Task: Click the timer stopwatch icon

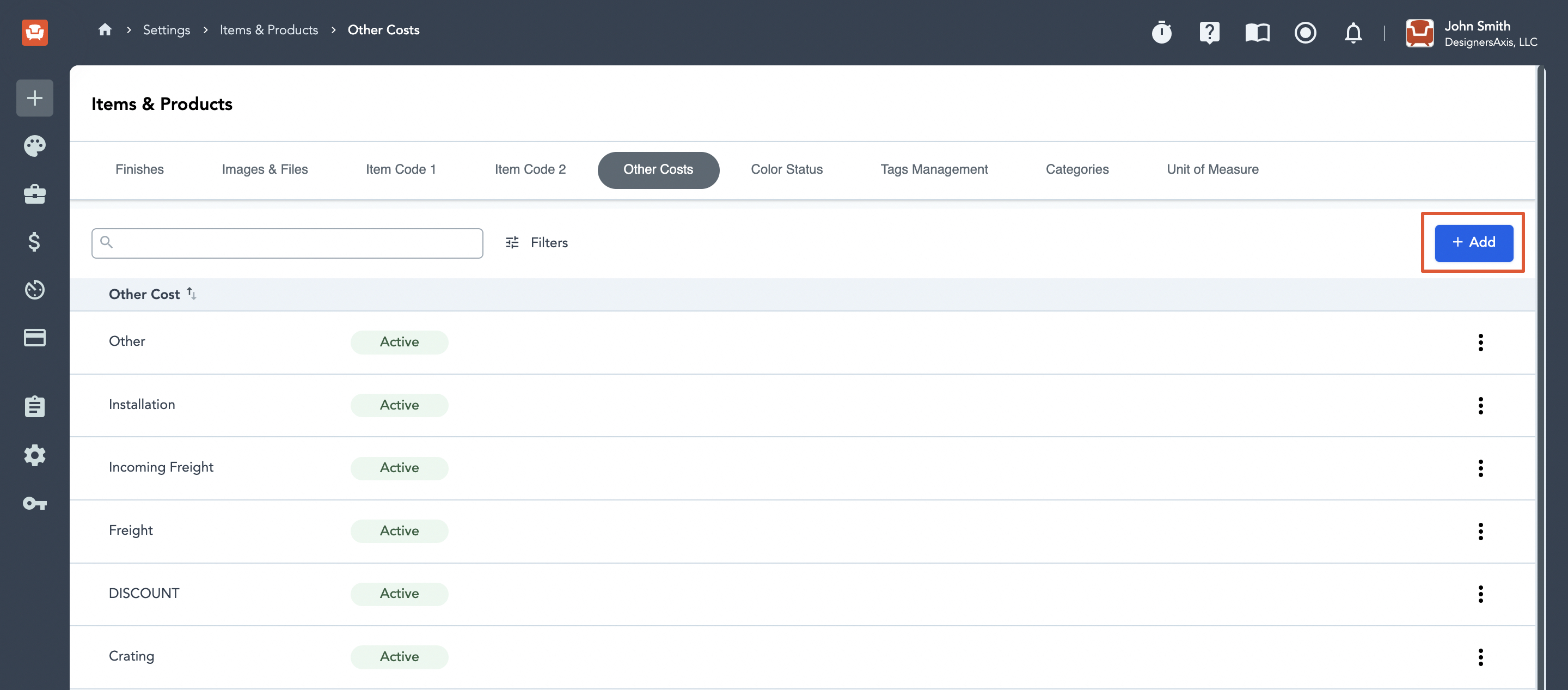Action: (1161, 32)
